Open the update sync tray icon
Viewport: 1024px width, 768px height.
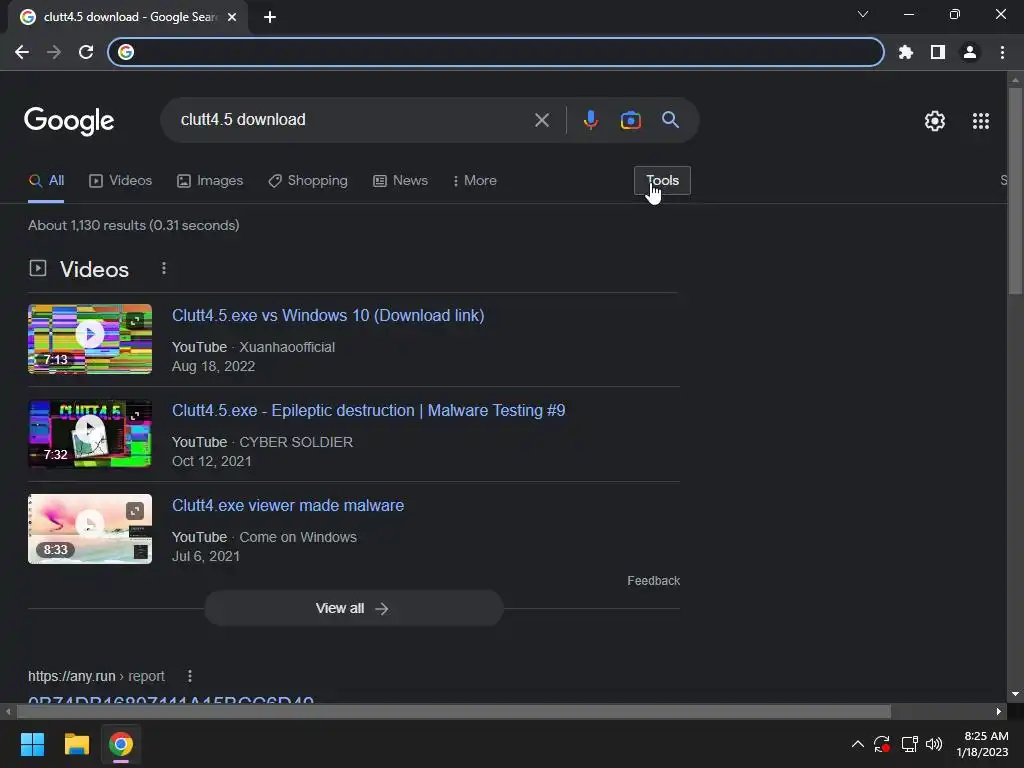pyautogui.click(x=882, y=744)
